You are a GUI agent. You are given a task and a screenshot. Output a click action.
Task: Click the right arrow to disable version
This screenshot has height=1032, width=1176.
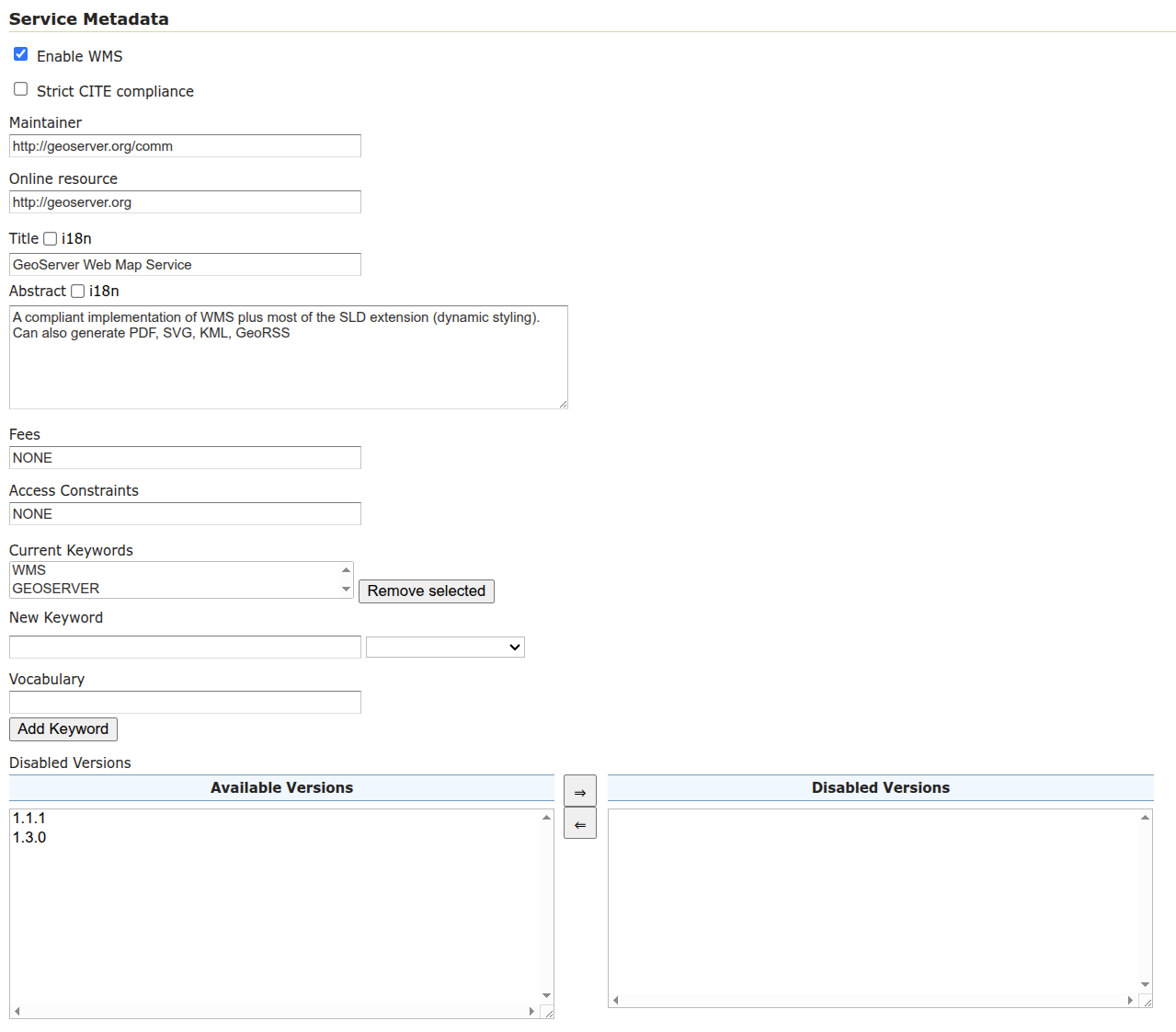tap(579, 791)
